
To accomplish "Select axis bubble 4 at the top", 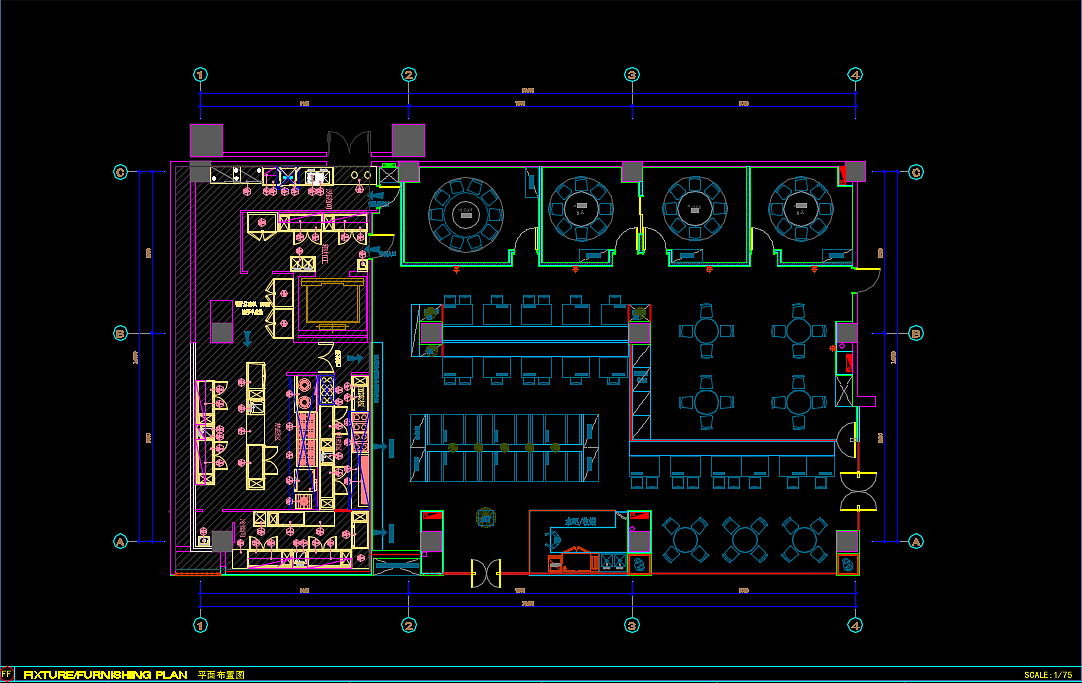I will pos(855,75).
